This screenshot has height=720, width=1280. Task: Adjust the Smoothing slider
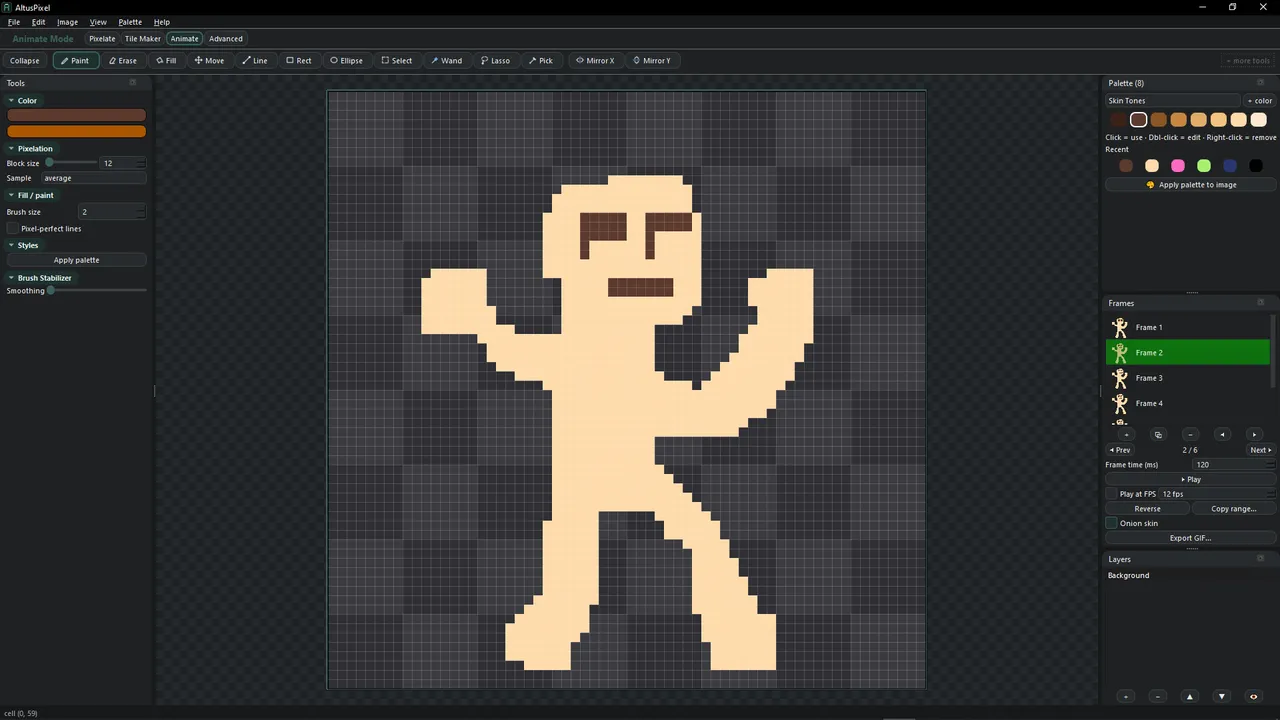click(96, 290)
